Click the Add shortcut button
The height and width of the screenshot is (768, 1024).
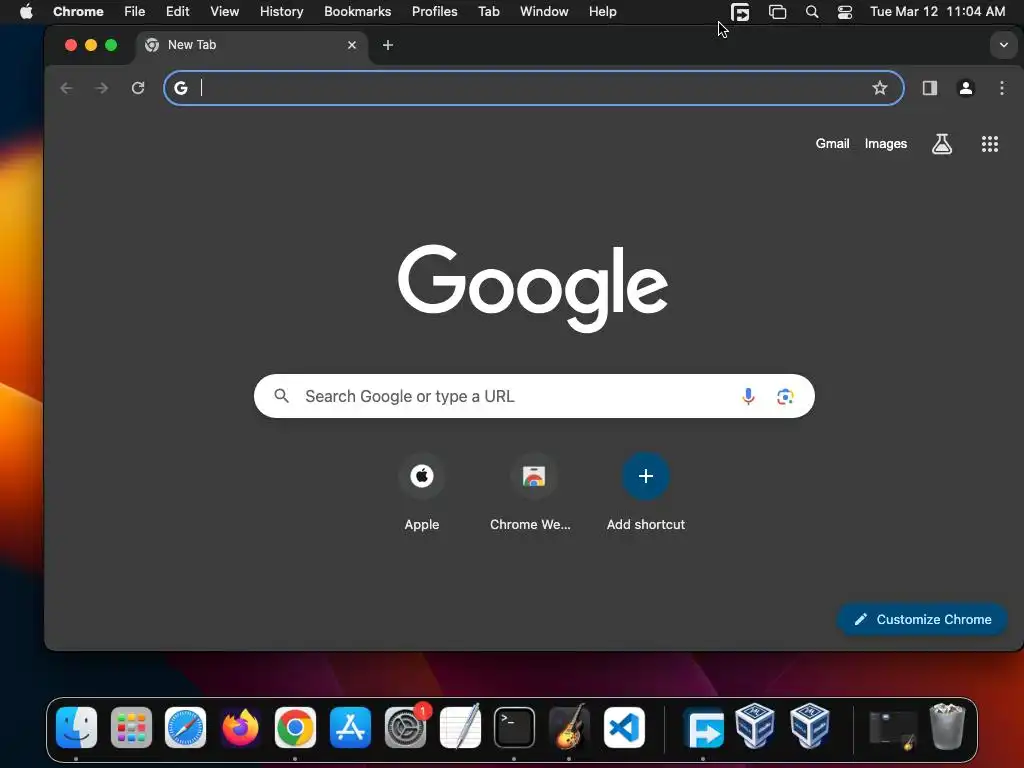coord(646,492)
